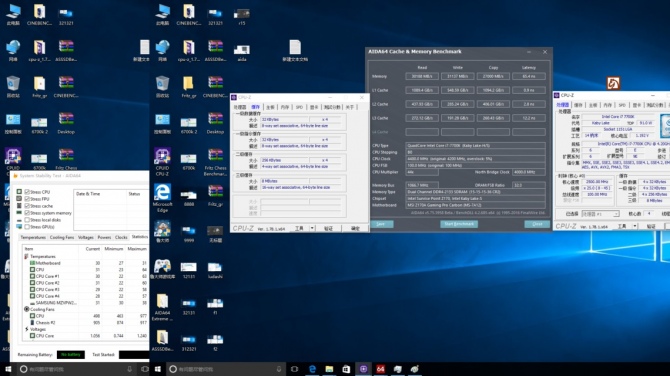Open Microsoft Store from the taskbar

(x=346, y=369)
